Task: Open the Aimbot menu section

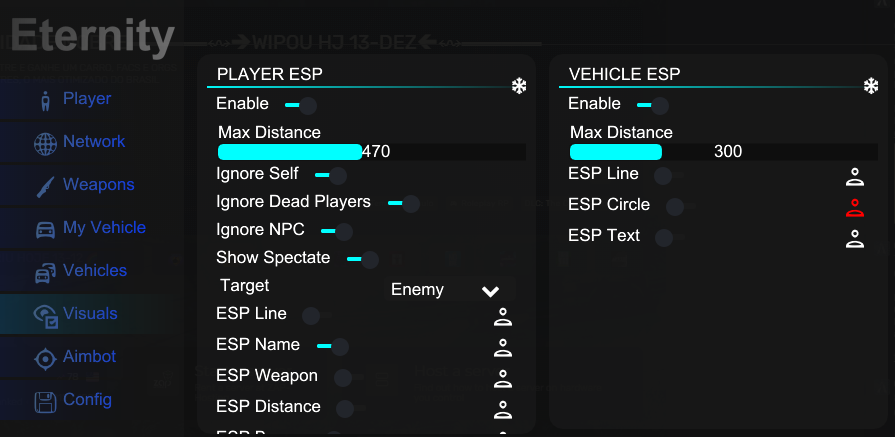Action: pyautogui.click(x=90, y=357)
